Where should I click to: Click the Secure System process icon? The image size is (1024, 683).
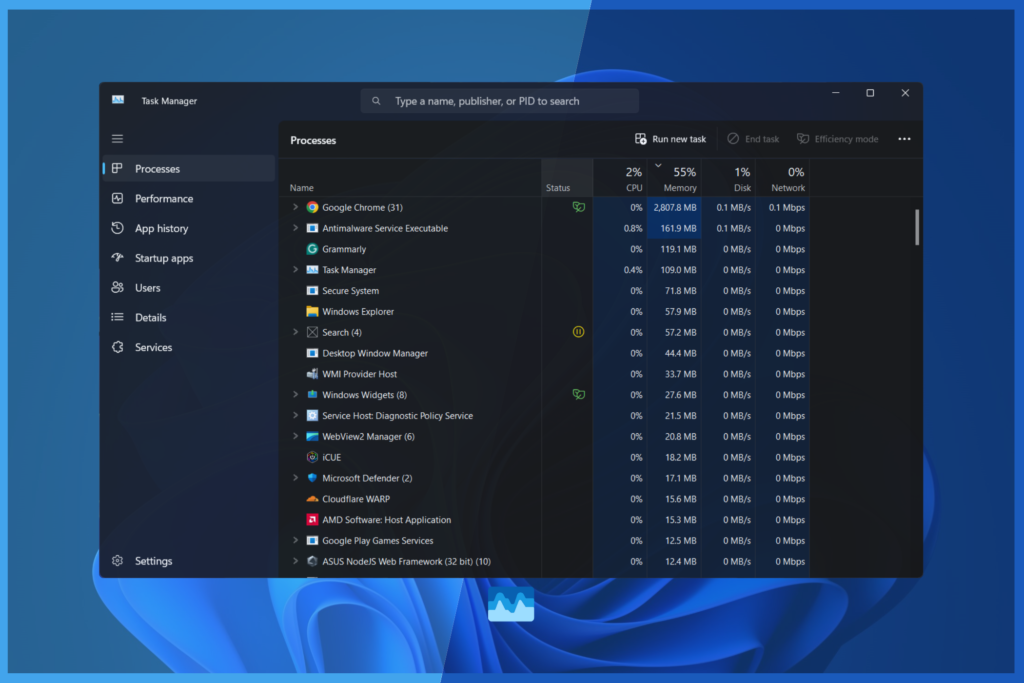(x=312, y=291)
